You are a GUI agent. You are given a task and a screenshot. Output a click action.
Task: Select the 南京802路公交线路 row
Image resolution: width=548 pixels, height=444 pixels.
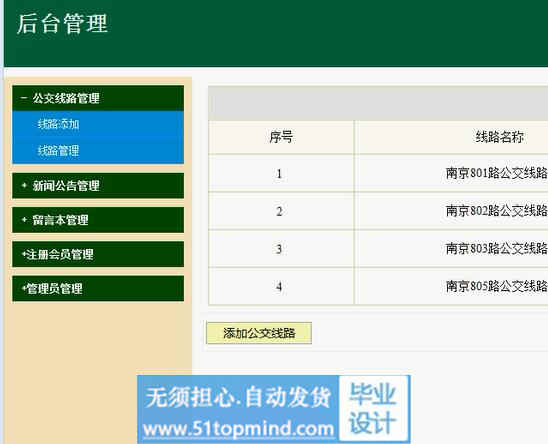click(x=378, y=211)
